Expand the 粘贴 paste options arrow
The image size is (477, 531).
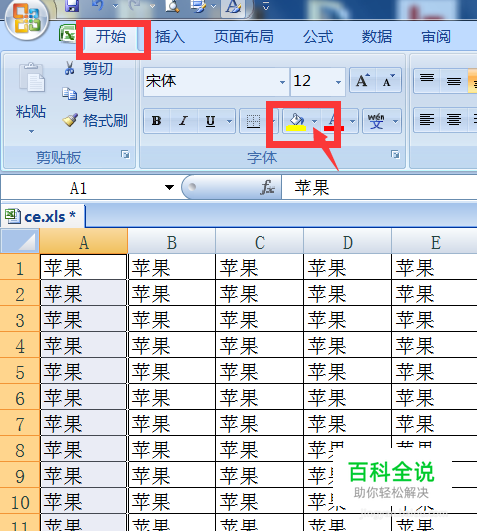tap(31, 131)
